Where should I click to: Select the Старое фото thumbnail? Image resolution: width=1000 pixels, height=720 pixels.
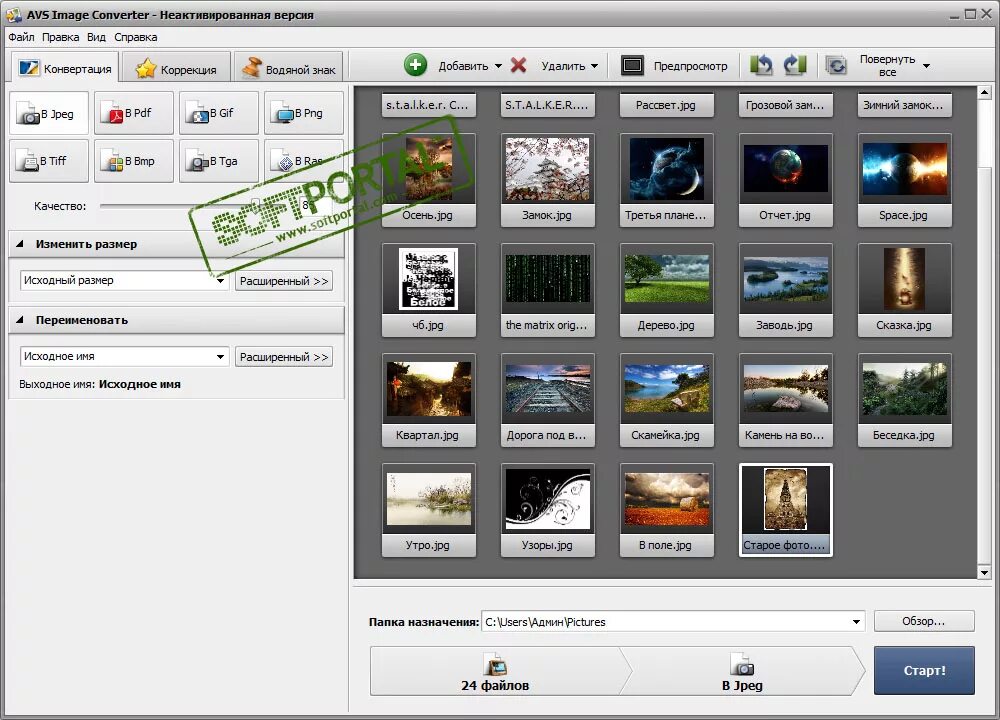(x=786, y=510)
